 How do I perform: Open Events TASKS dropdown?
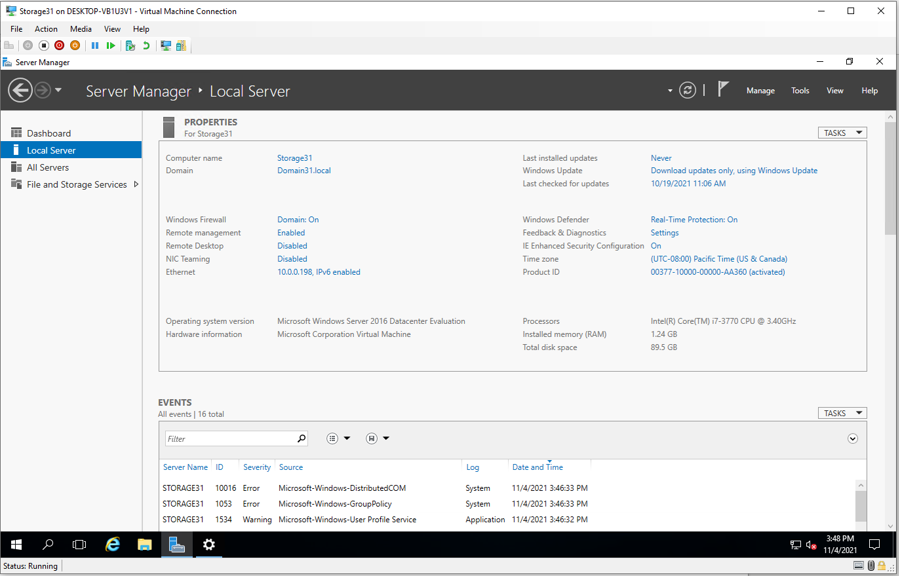842,413
